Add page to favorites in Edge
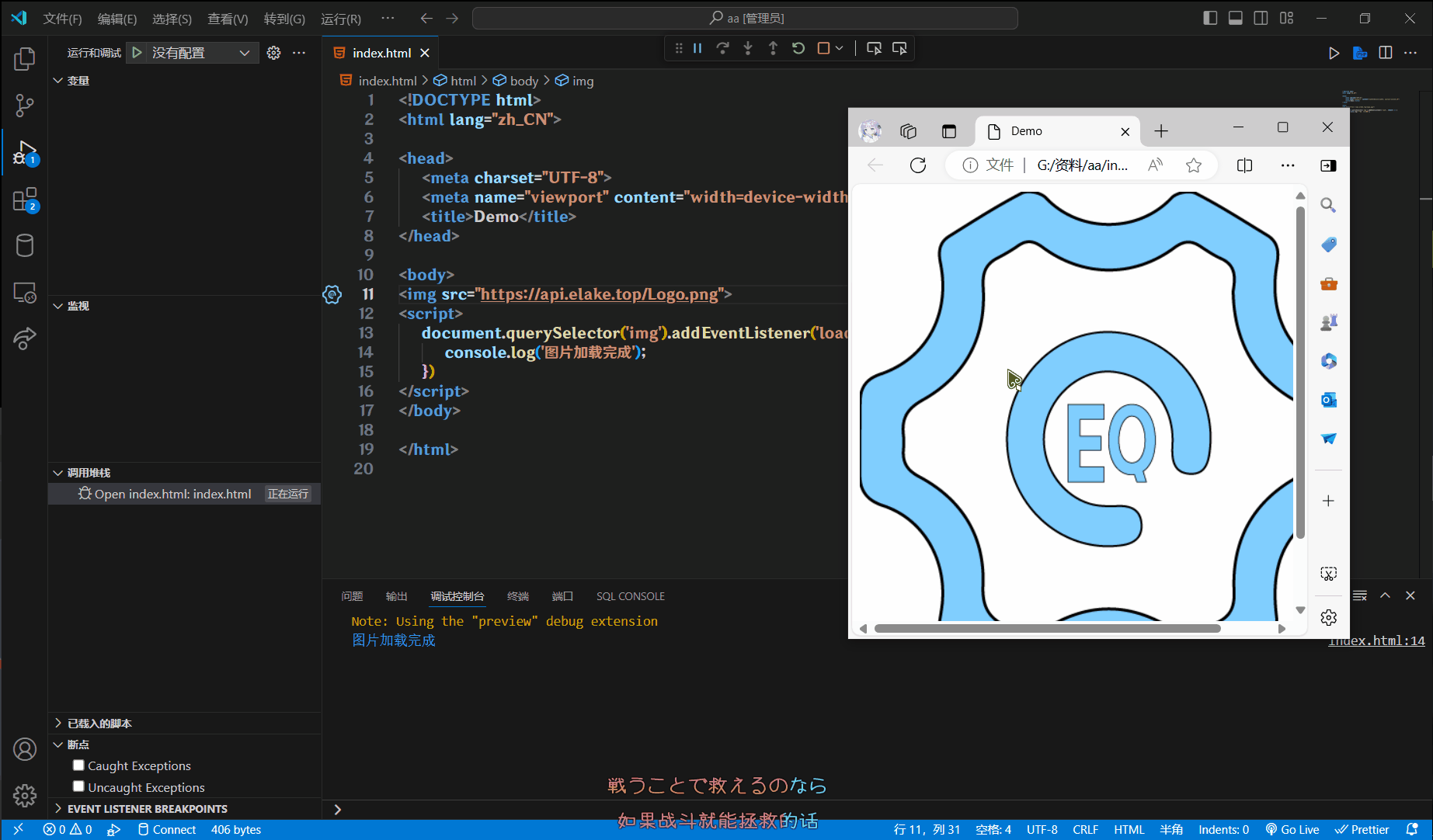 (1194, 165)
